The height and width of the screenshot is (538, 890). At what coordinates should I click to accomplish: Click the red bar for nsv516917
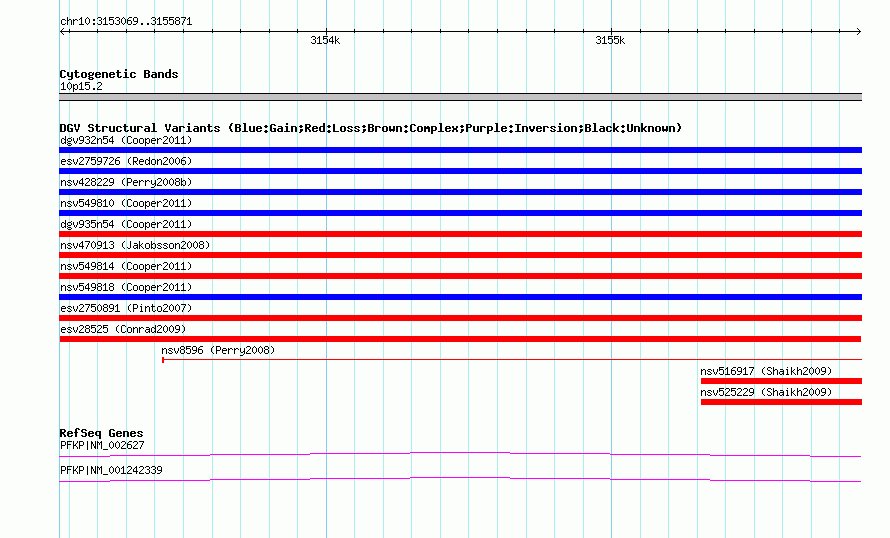(781, 381)
